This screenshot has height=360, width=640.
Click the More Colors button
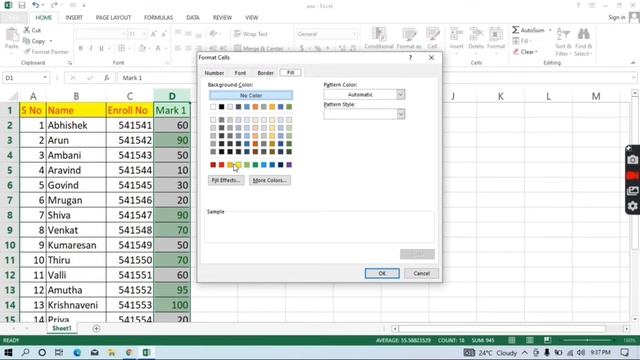pyautogui.click(x=269, y=180)
